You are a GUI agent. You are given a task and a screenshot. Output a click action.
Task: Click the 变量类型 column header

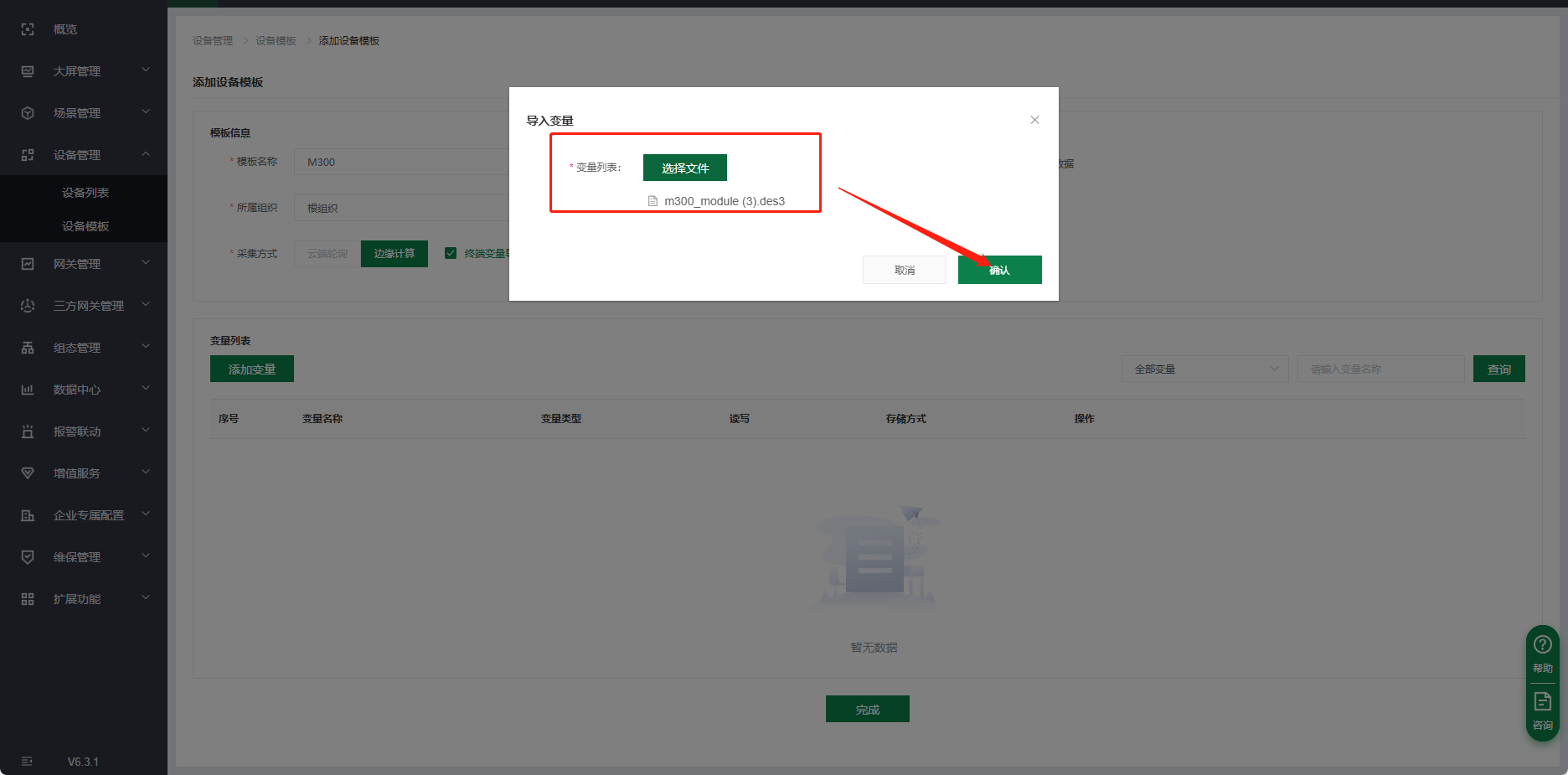(561, 419)
